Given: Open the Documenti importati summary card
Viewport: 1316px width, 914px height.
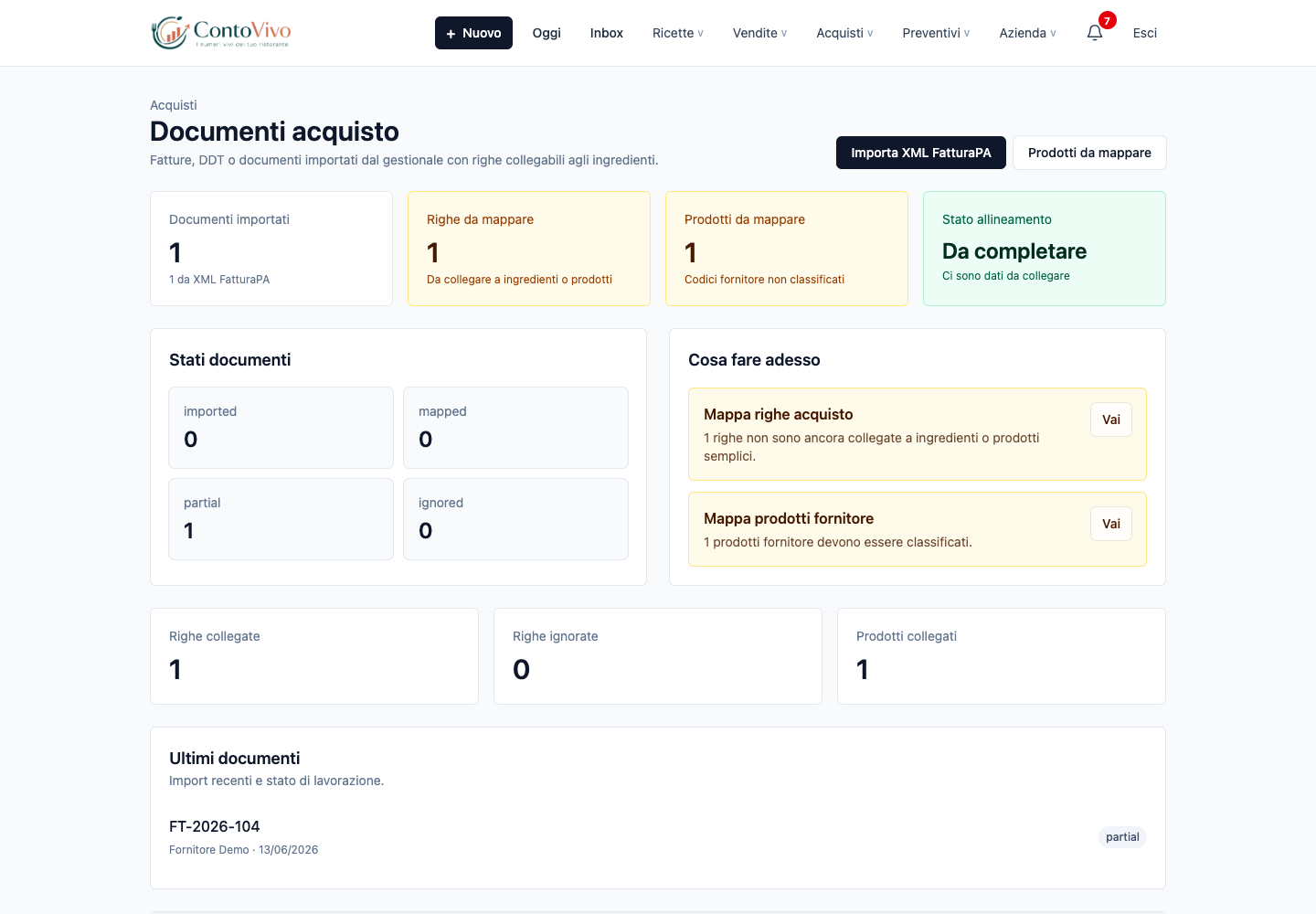Looking at the screenshot, I should point(271,249).
